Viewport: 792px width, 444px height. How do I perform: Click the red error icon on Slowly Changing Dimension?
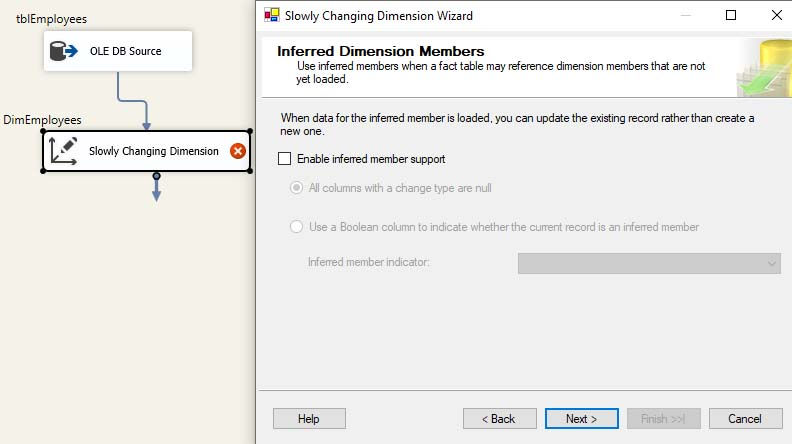[237, 151]
